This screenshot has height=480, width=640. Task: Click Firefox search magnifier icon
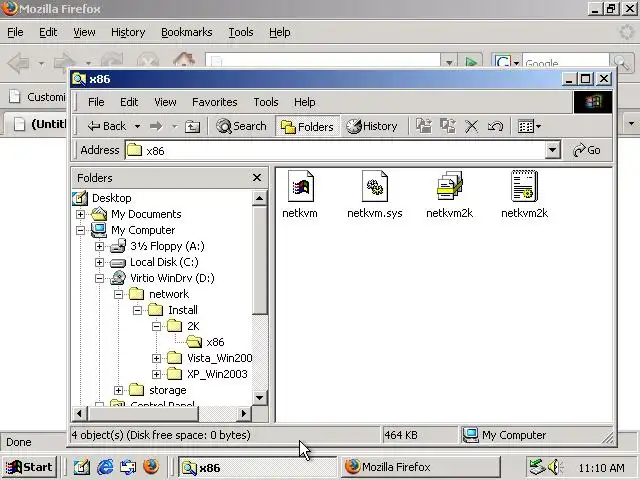point(621,62)
